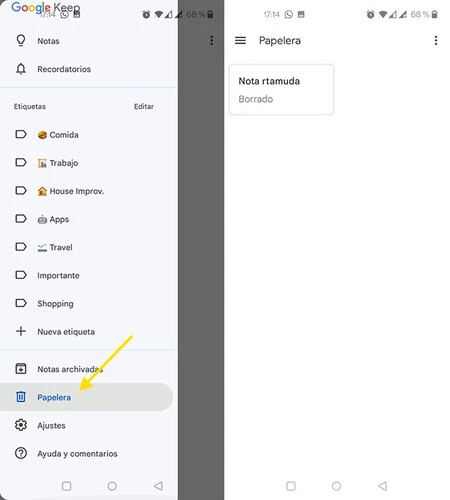
Task: Tap Android recents square in right screen
Action: click(291, 486)
